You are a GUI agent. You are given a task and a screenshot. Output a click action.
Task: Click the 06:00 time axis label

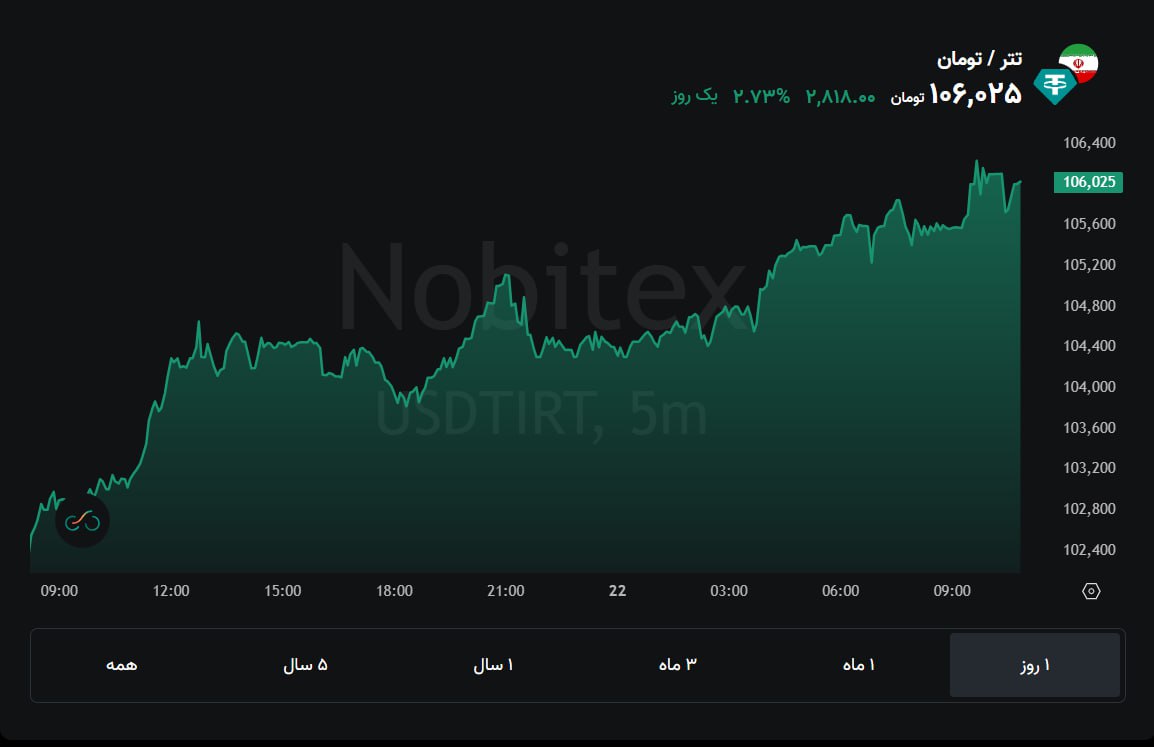(840, 591)
